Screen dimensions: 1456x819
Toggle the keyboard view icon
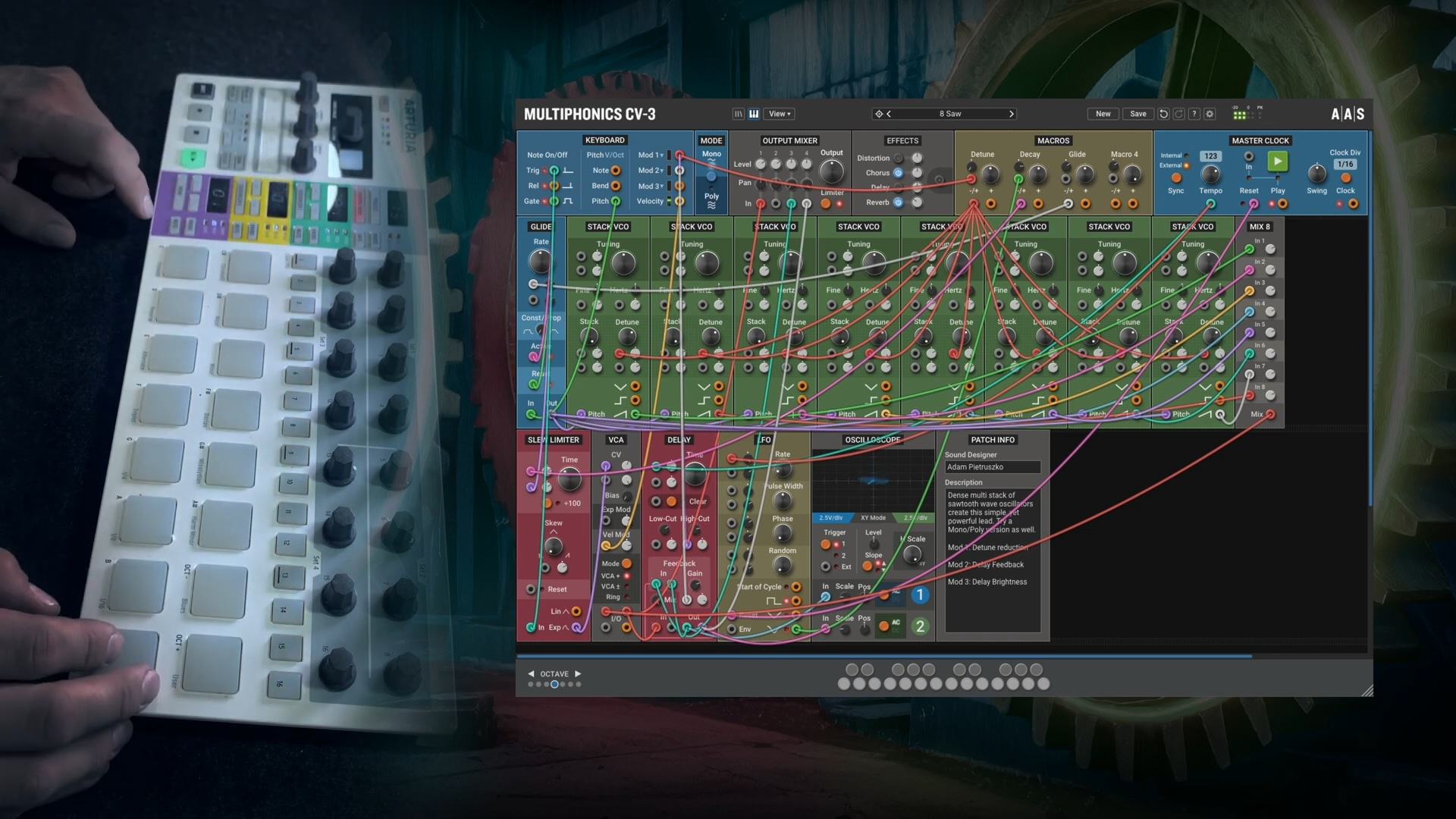click(x=754, y=114)
